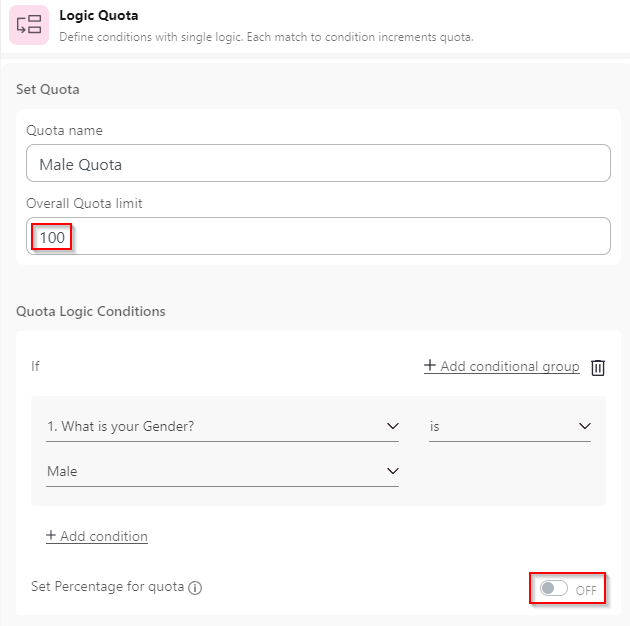
Task: Click the Overall Quota limit field showing 100
Action: [318, 236]
